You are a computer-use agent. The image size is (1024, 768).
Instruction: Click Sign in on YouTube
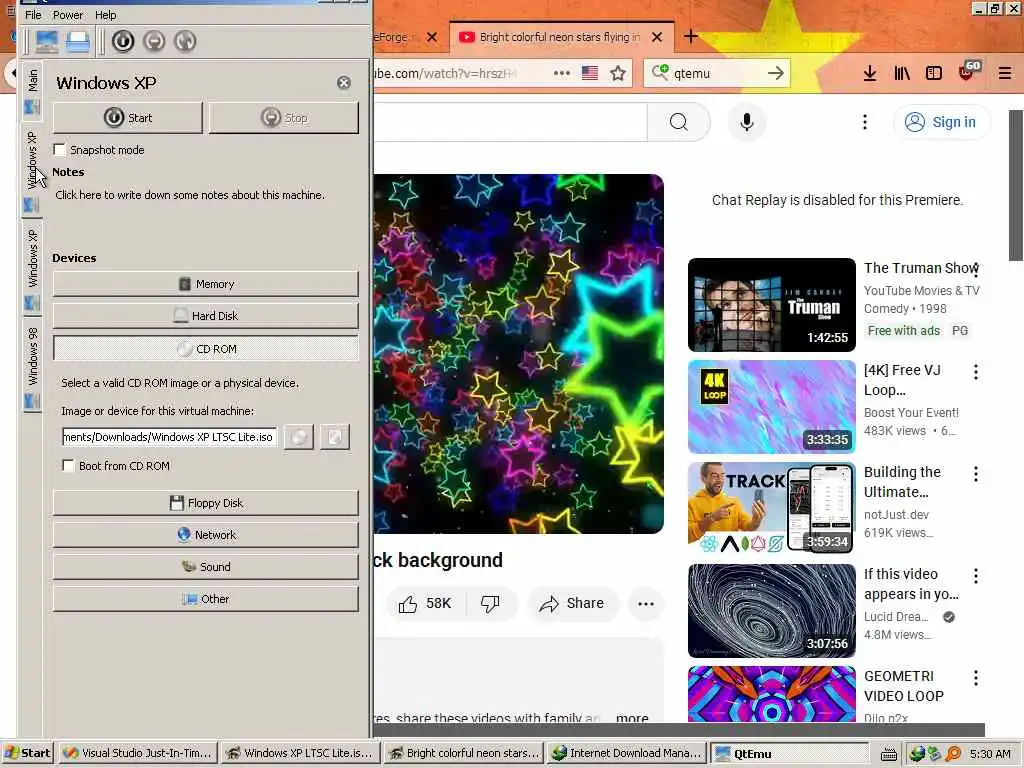[941, 122]
